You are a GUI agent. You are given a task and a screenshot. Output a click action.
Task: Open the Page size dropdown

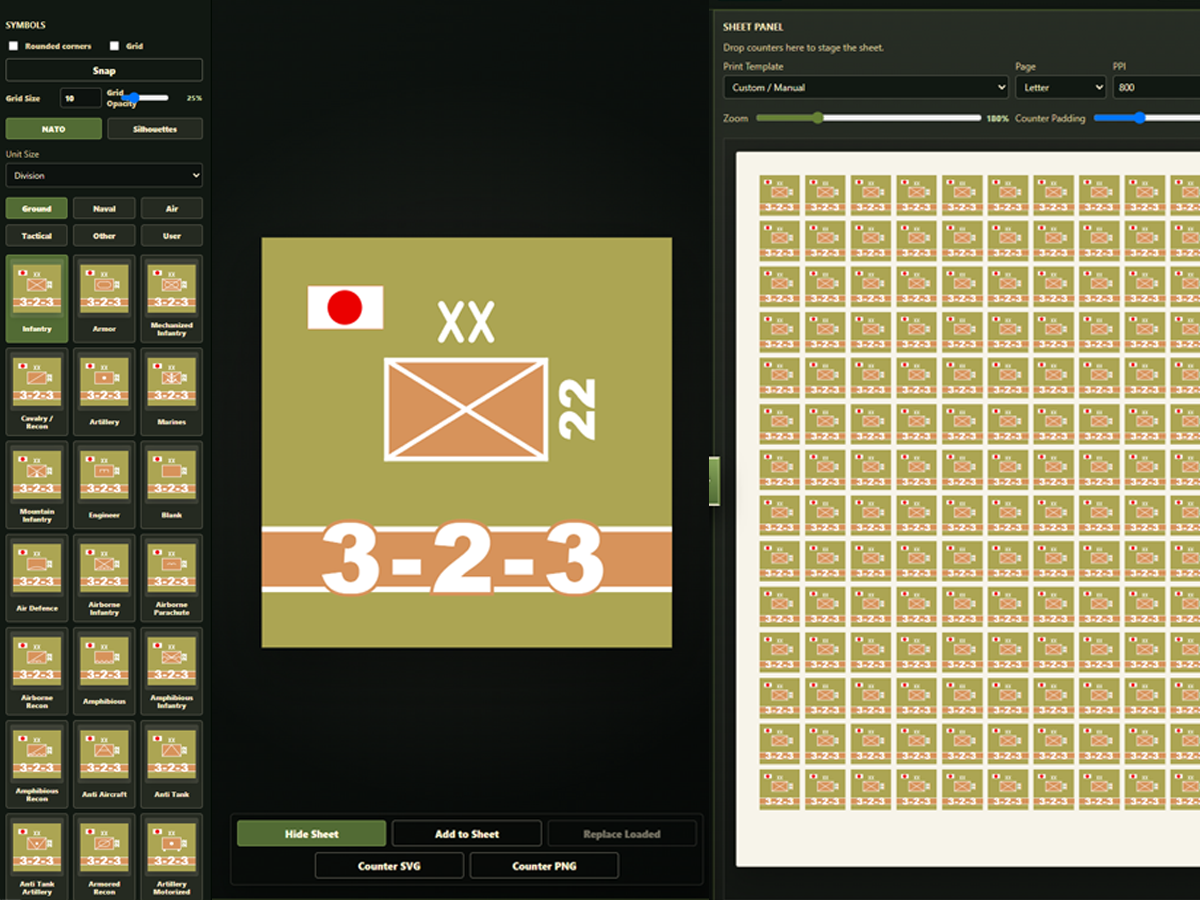coord(1060,87)
